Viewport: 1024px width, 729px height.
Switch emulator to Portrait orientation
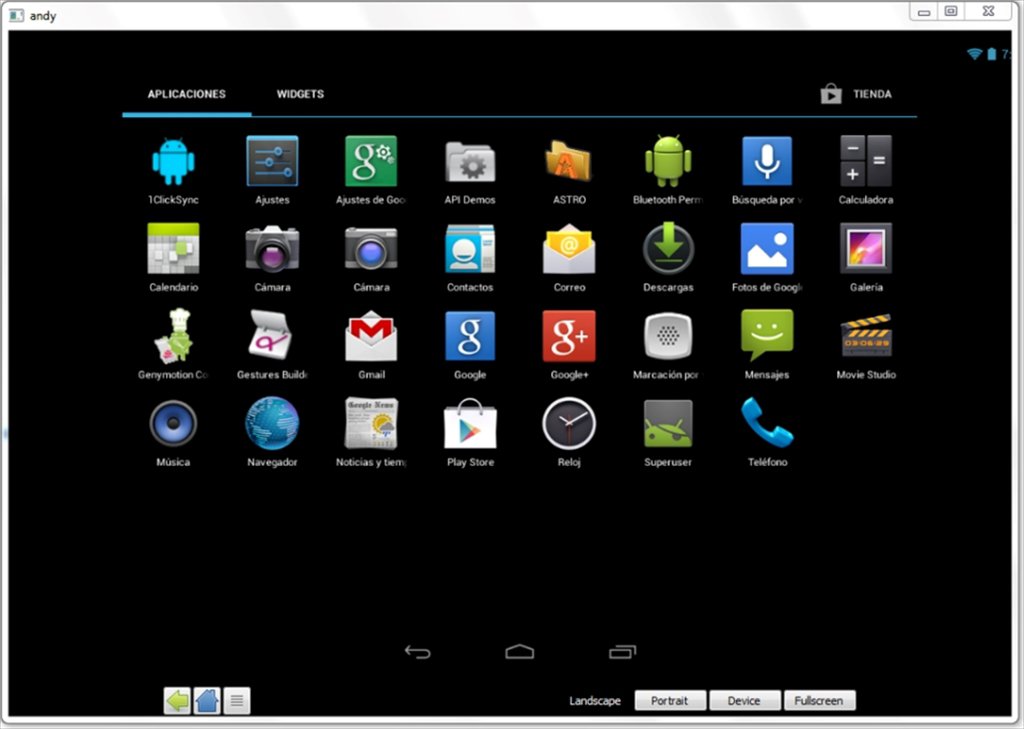click(x=670, y=701)
